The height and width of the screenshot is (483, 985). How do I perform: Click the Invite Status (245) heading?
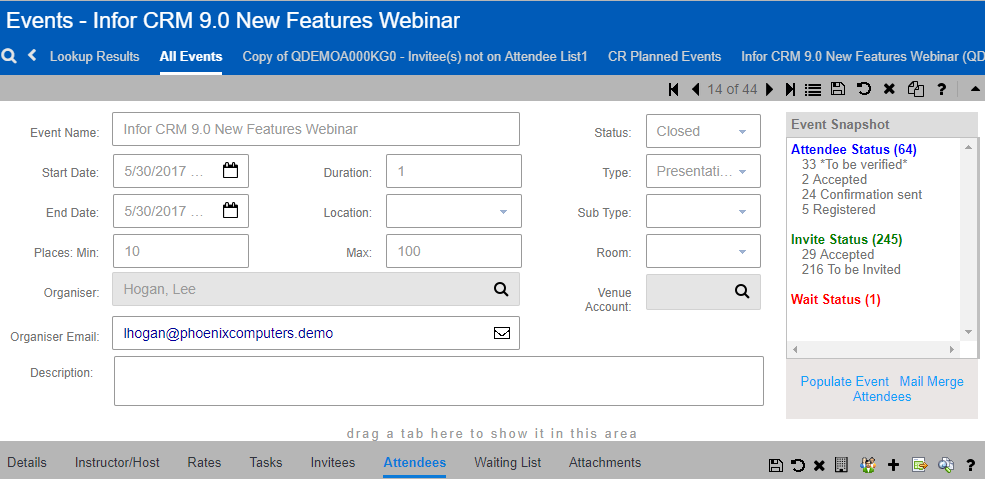(847, 239)
